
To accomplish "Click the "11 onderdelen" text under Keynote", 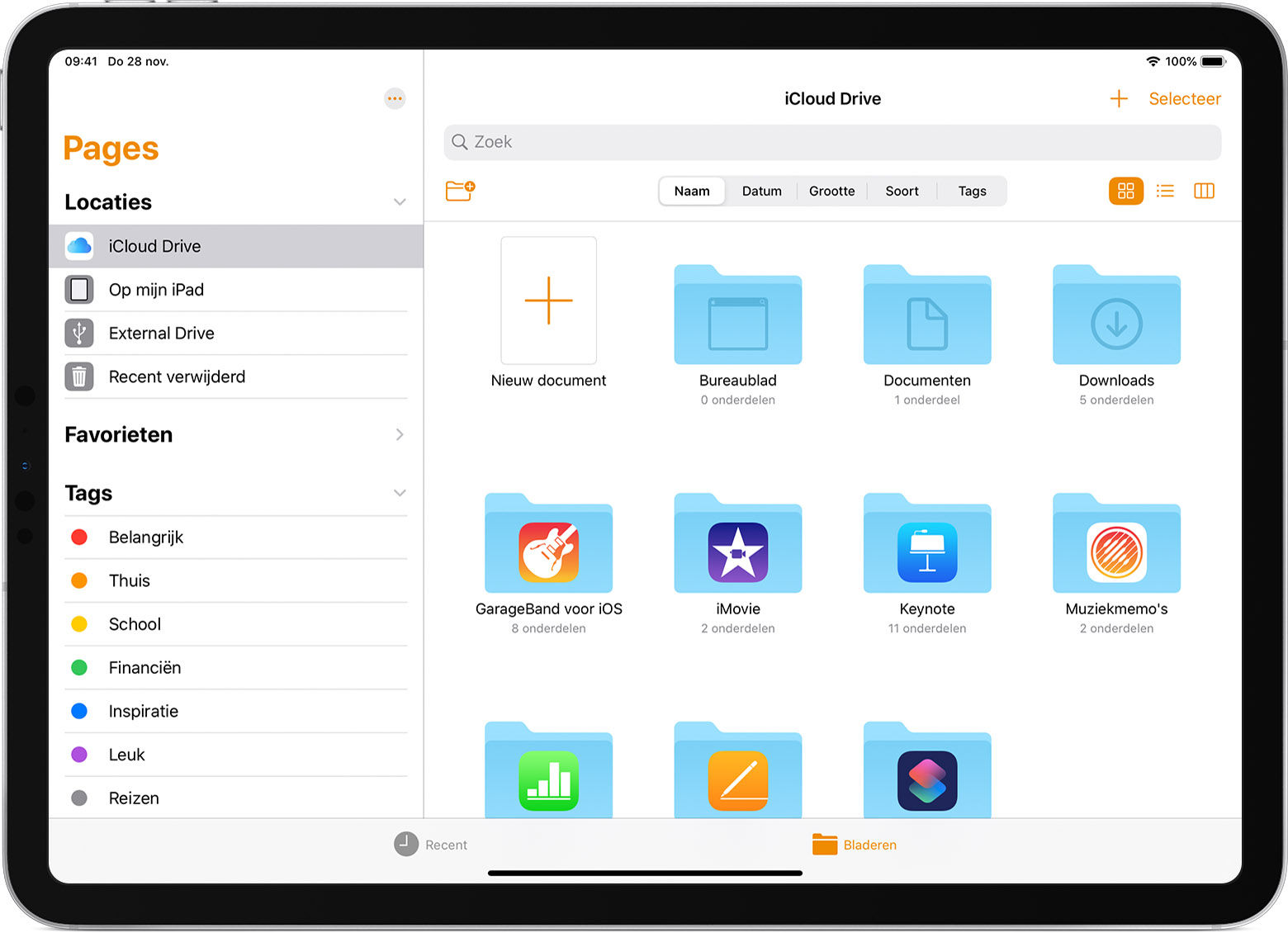I will (x=927, y=629).
